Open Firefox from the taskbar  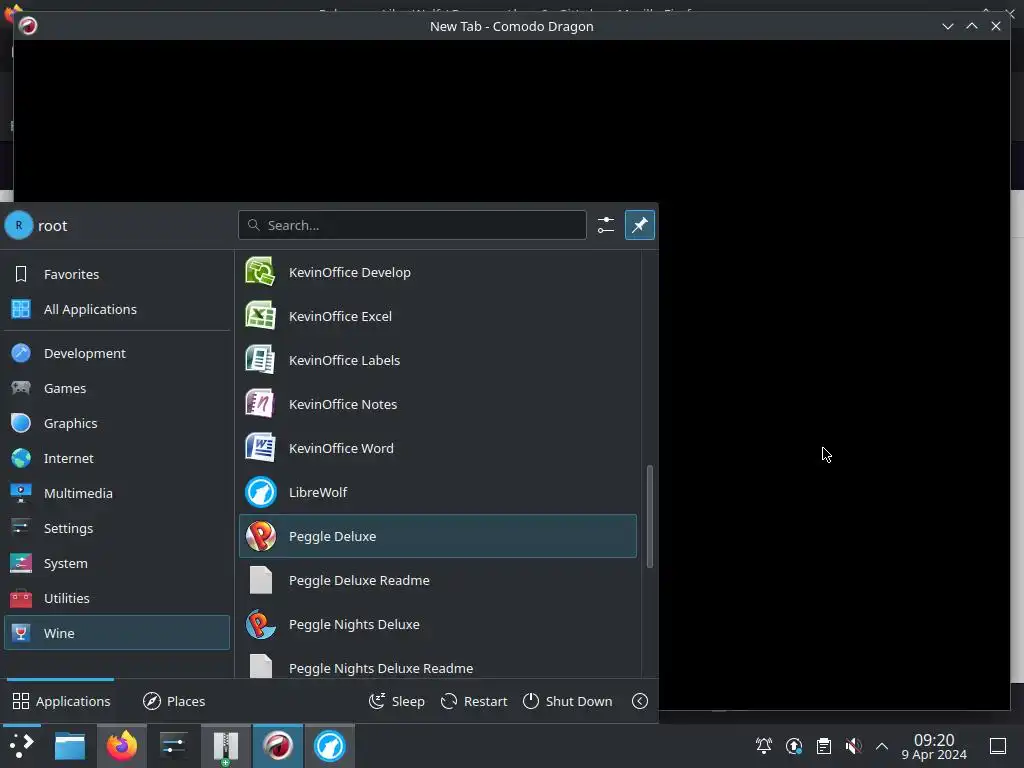coord(122,746)
